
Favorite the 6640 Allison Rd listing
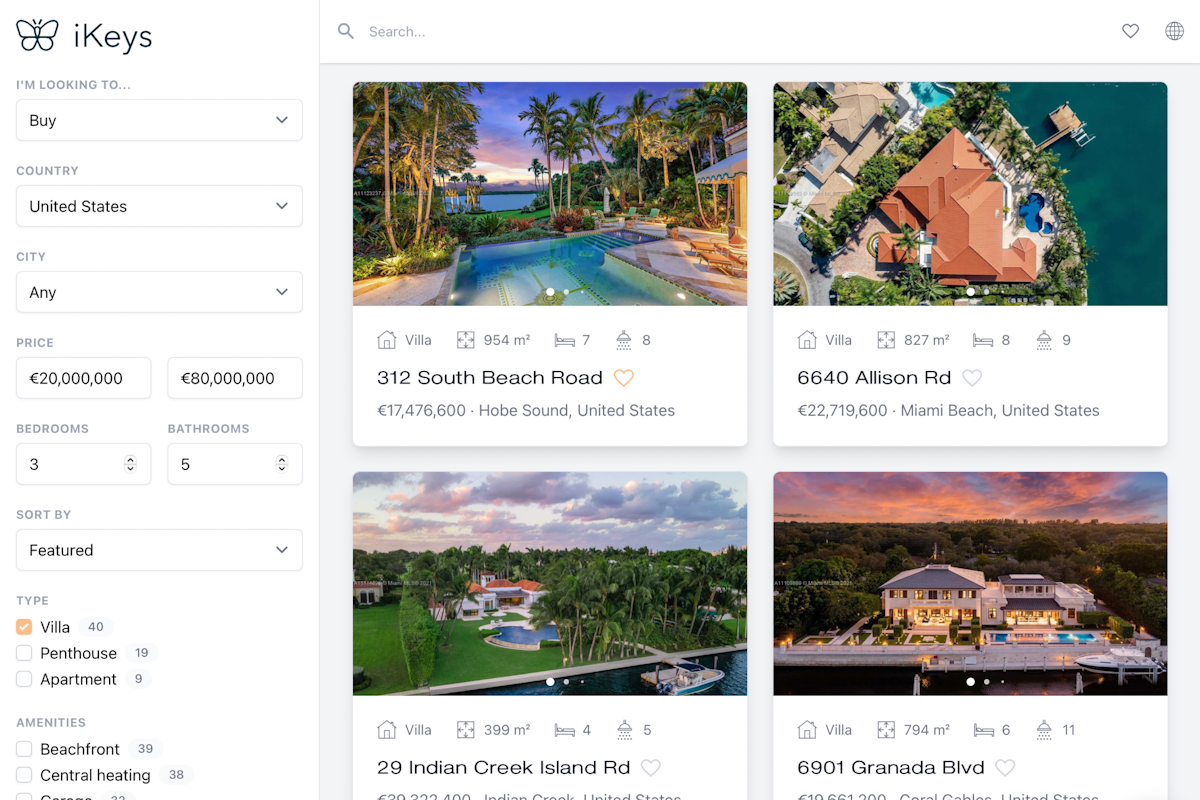(x=972, y=378)
